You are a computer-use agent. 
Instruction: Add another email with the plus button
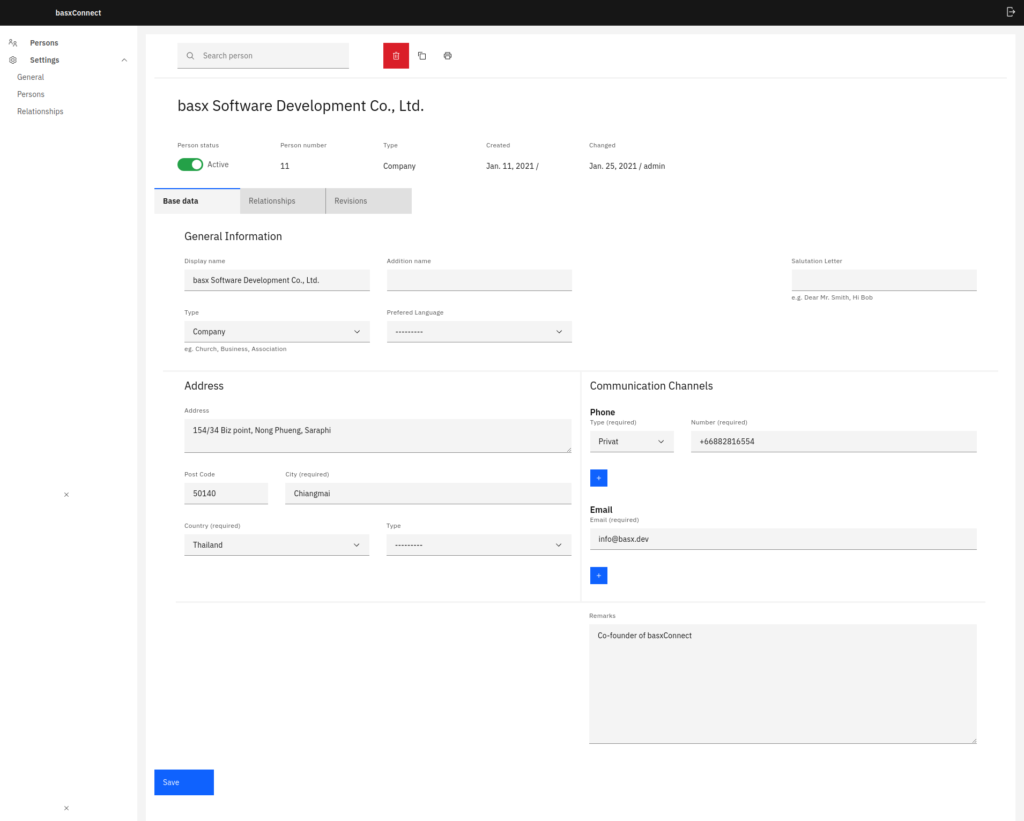click(x=599, y=575)
